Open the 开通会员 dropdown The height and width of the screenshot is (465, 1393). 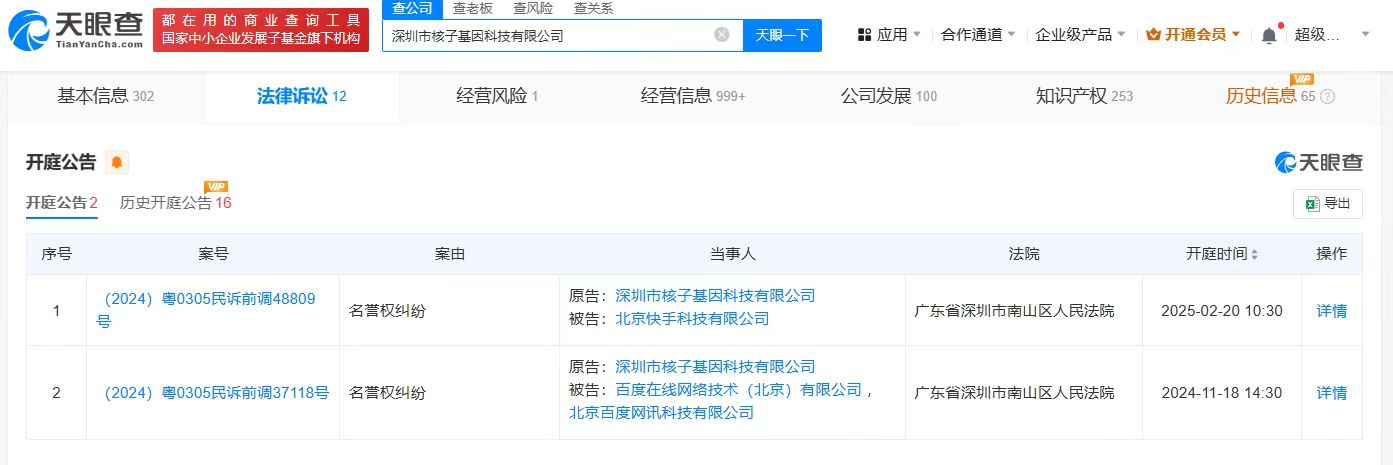1193,35
